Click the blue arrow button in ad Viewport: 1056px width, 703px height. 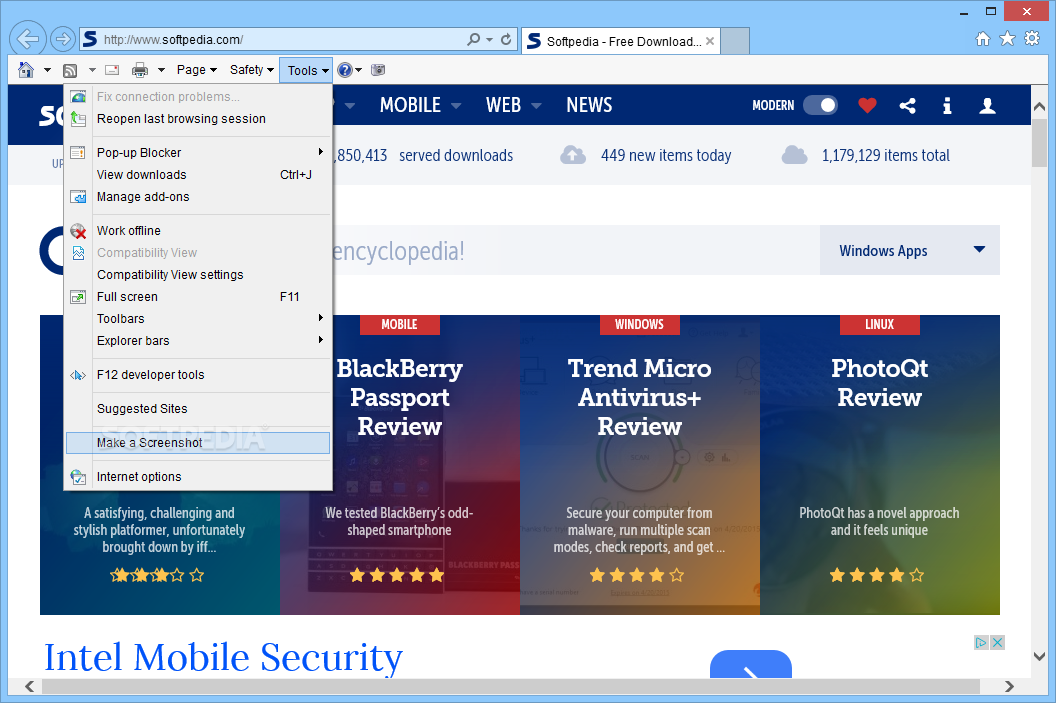coord(751,665)
